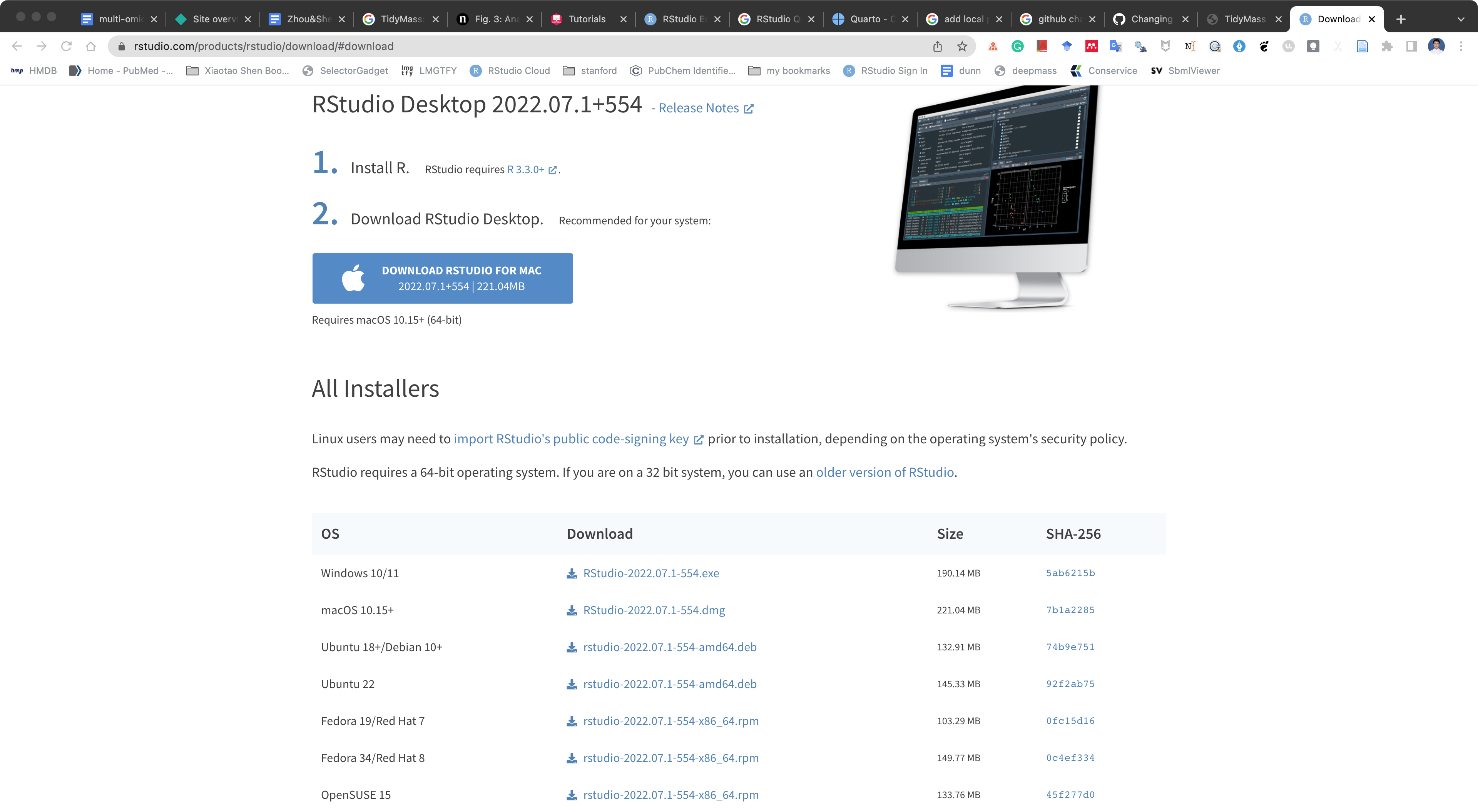Open a new tab with plus button
The width and height of the screenshot is (1478, 812).
click(x=1401, y=19)
